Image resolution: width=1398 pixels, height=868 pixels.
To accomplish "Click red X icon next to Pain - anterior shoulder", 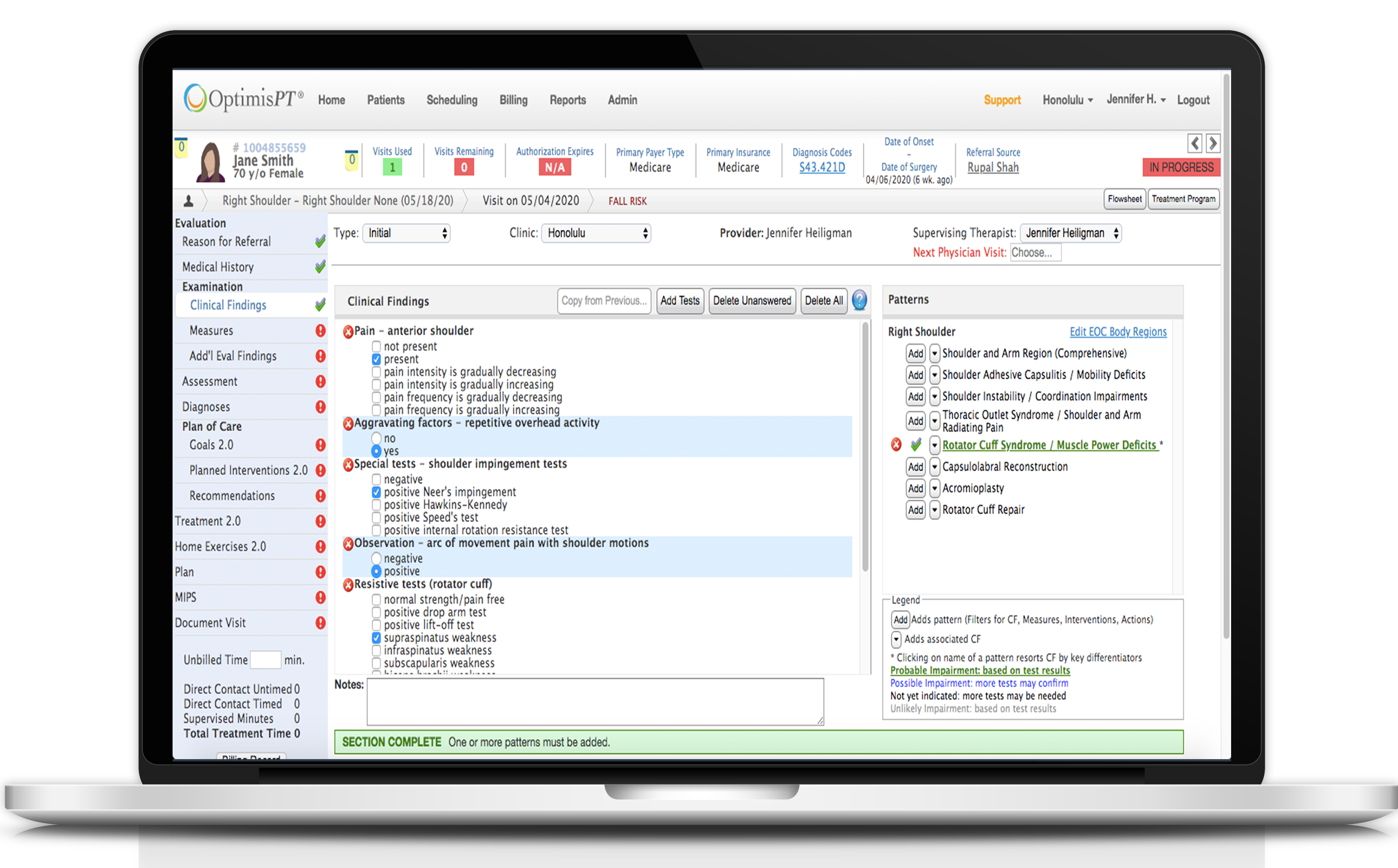I will (x=348, y=332).
